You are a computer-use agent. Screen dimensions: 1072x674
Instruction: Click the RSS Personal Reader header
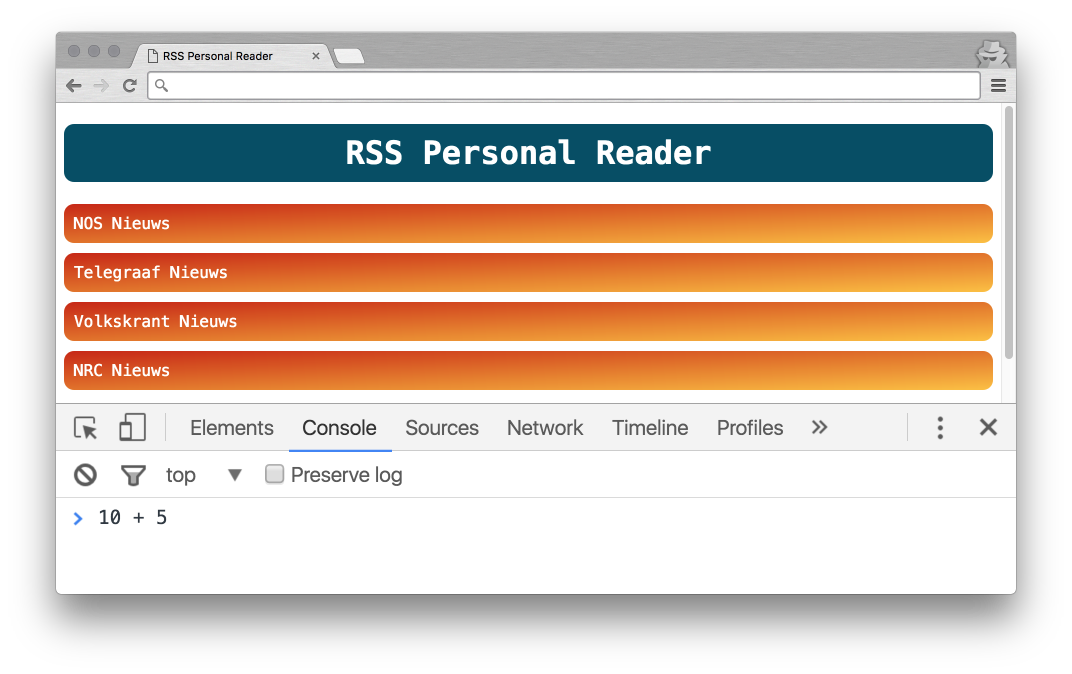(528, 153)
